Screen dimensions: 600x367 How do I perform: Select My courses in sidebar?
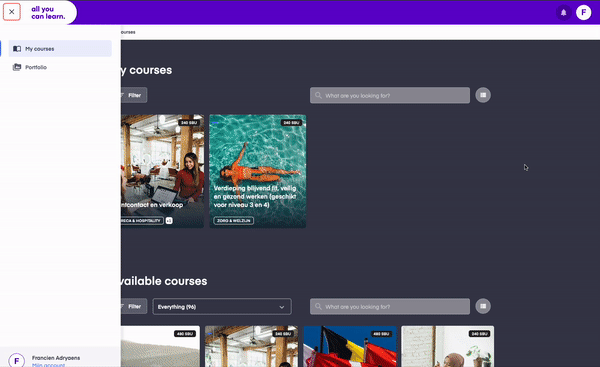60,49
